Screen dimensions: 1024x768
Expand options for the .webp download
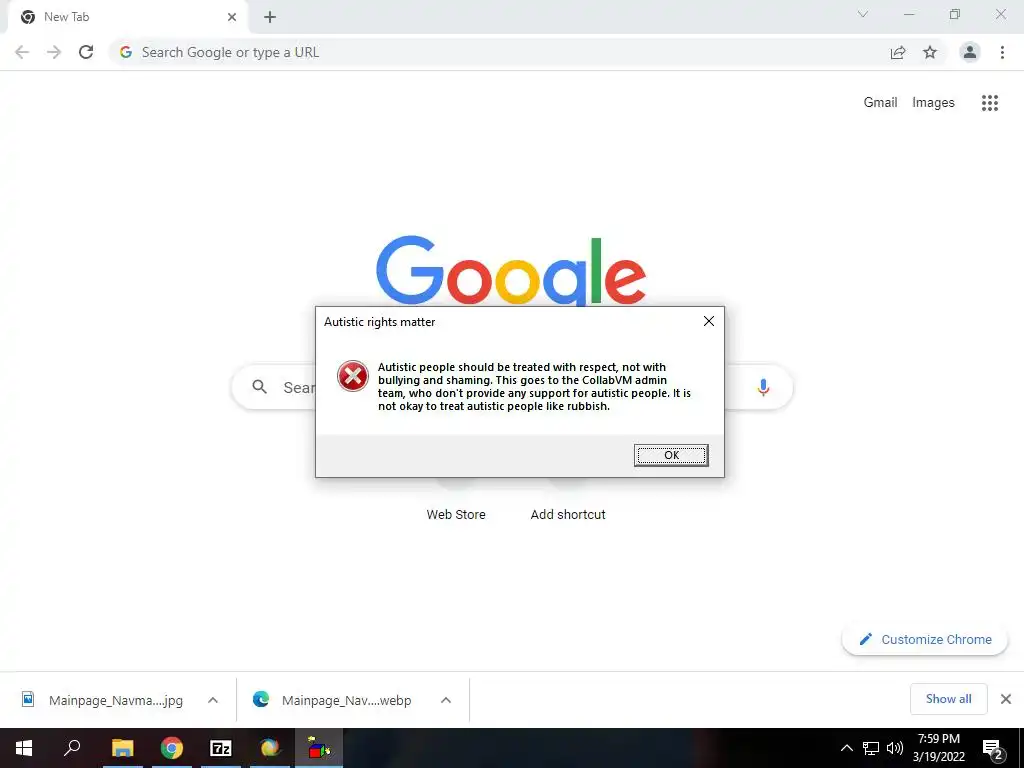446,700
